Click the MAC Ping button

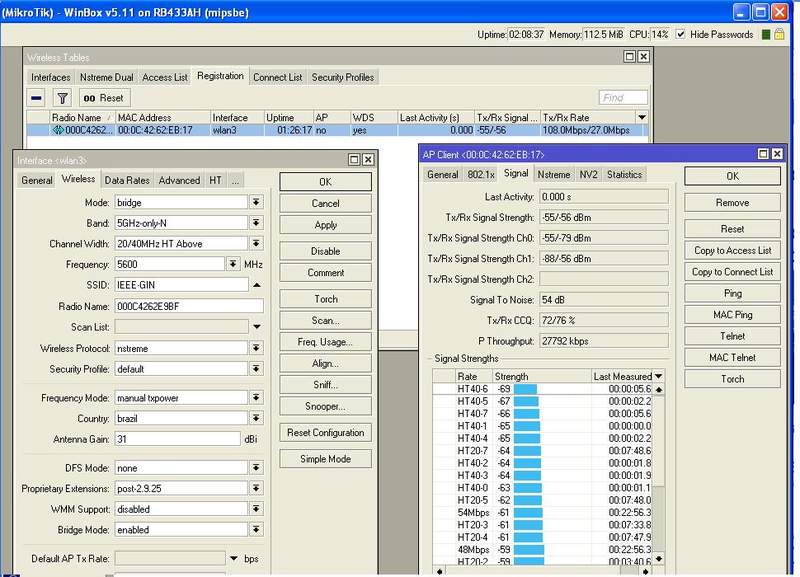point(732,315)
